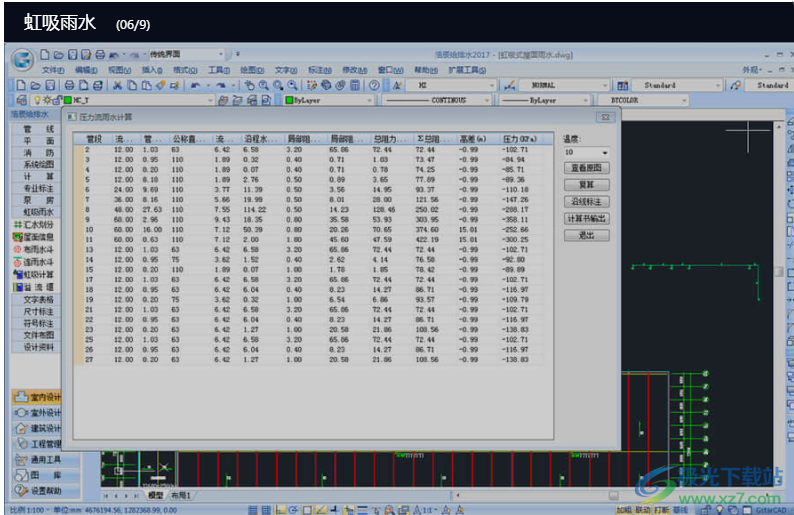The height and width of the screenshot is (515, 794).
Task: Select the Pan hand tool
Action: point(249,85)
